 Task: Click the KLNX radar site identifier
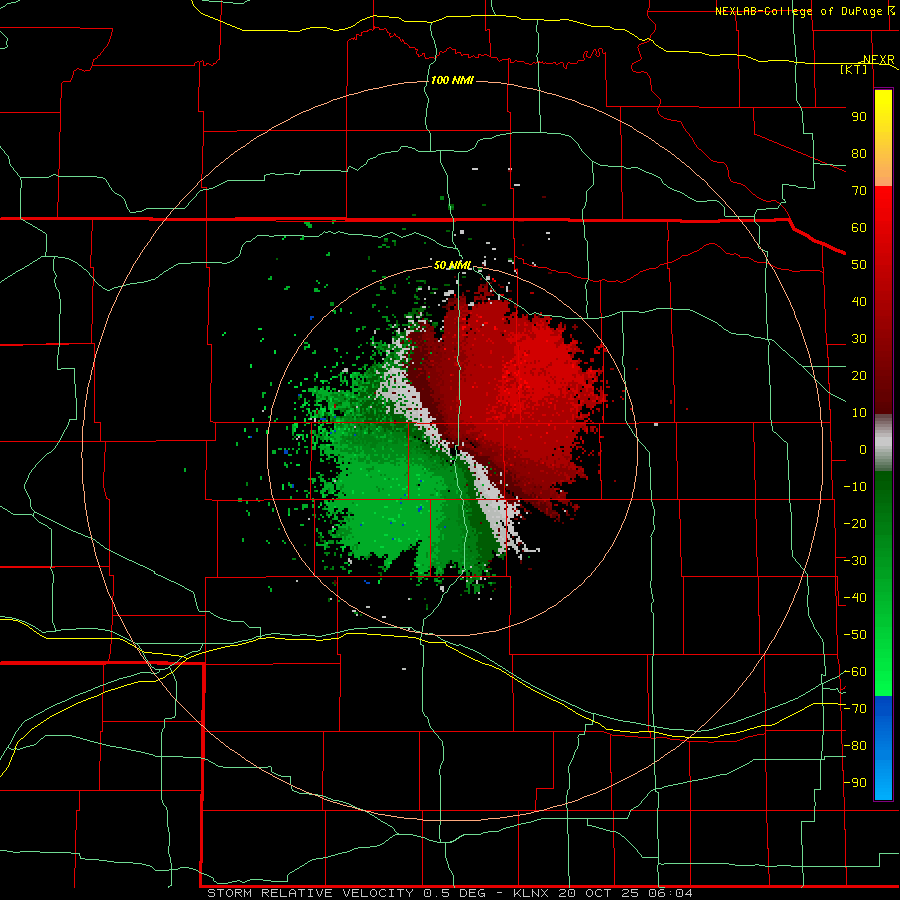(x=531, y=893)
